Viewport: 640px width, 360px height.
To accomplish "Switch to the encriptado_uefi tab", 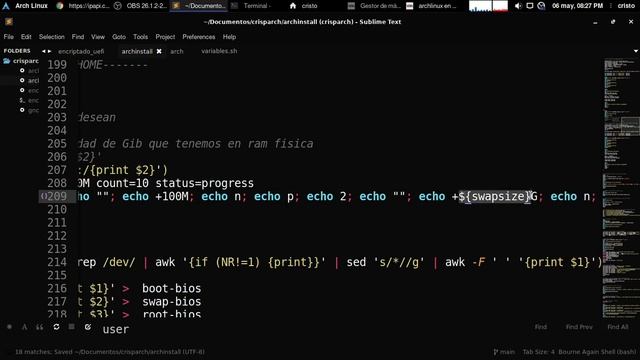I will [81, 51].
